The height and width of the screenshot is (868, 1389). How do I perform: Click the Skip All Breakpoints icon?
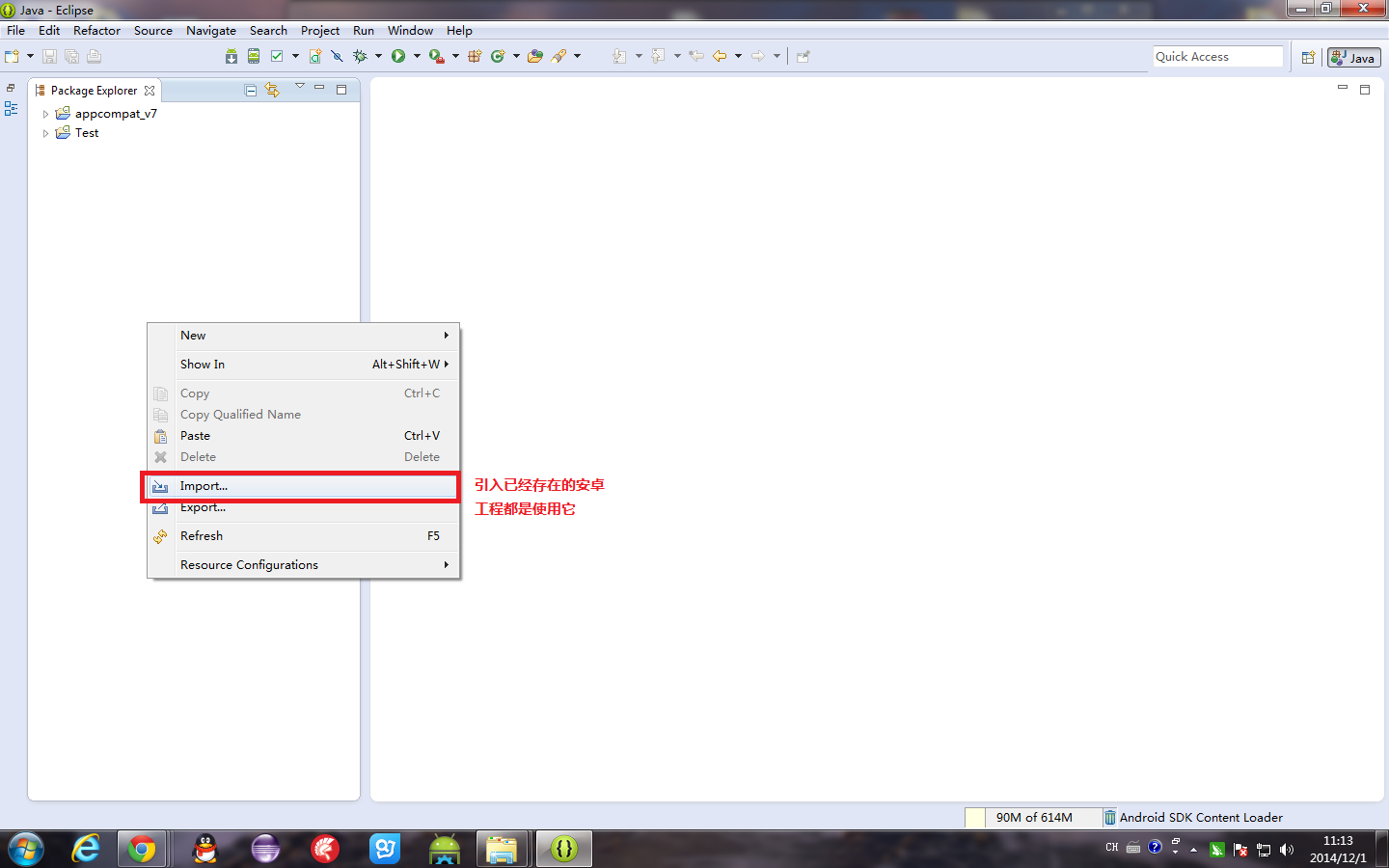pos(337,56)
